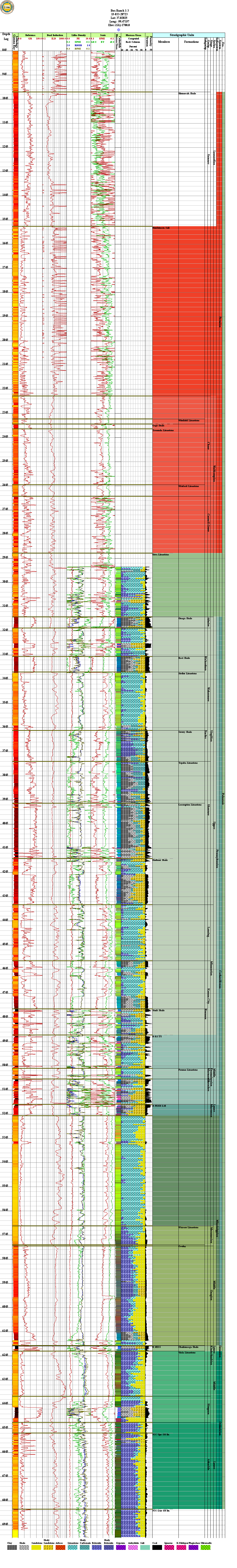This screenshot has height=1568, width=237.
Task: Select the well title 'Box Ranch 1-3'
Action: tap(119, 10)
